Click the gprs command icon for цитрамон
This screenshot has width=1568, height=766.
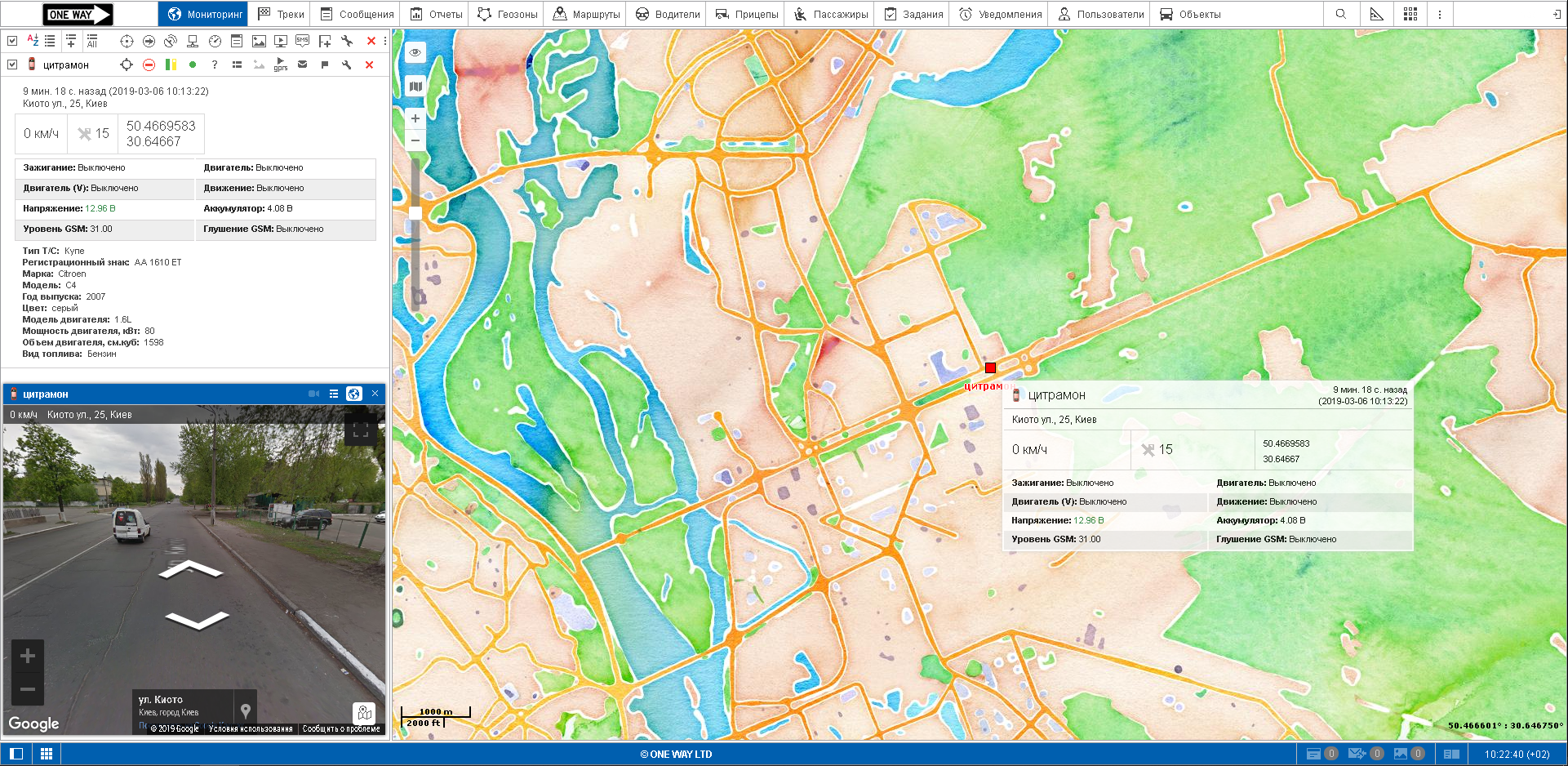(281, 65)
